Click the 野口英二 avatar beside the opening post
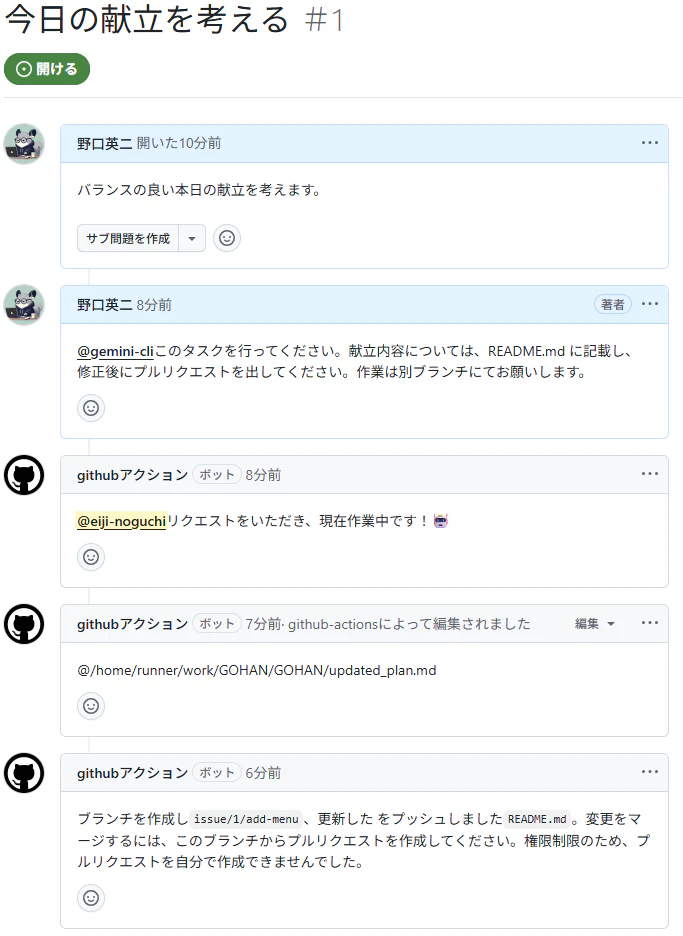 pyautogui.click(x=24, y=144)
